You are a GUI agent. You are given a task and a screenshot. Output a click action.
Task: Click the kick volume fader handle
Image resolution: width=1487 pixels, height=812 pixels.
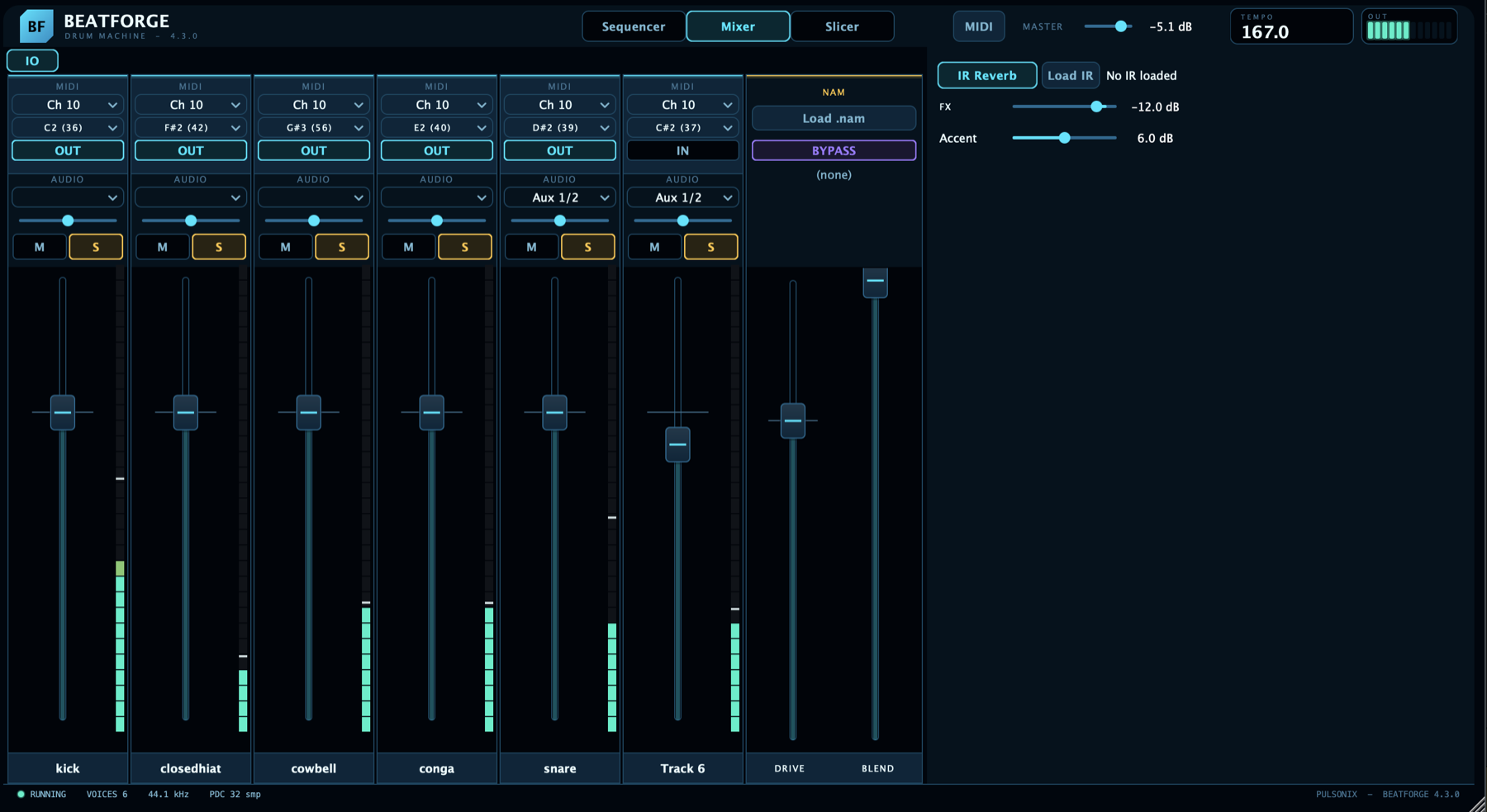click(63, 412)
